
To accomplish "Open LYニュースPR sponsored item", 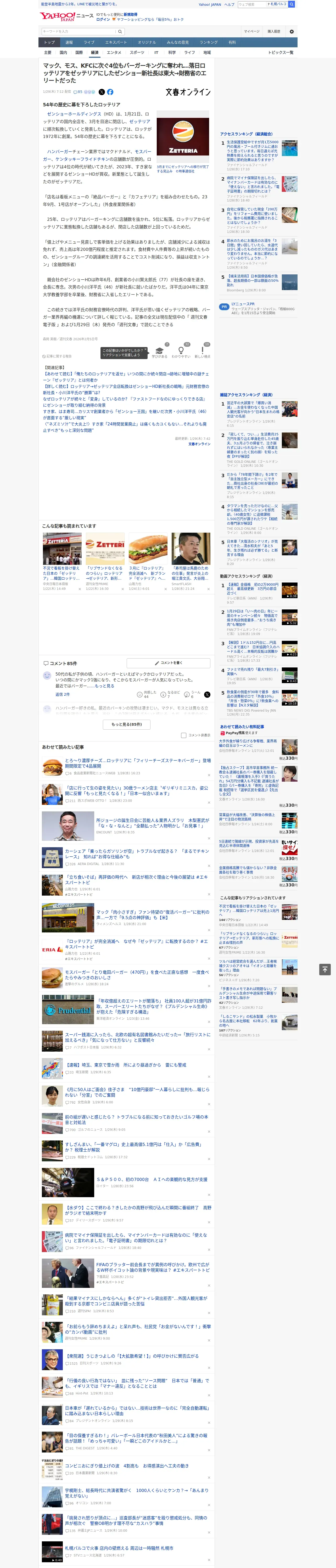I will [258, 308].
